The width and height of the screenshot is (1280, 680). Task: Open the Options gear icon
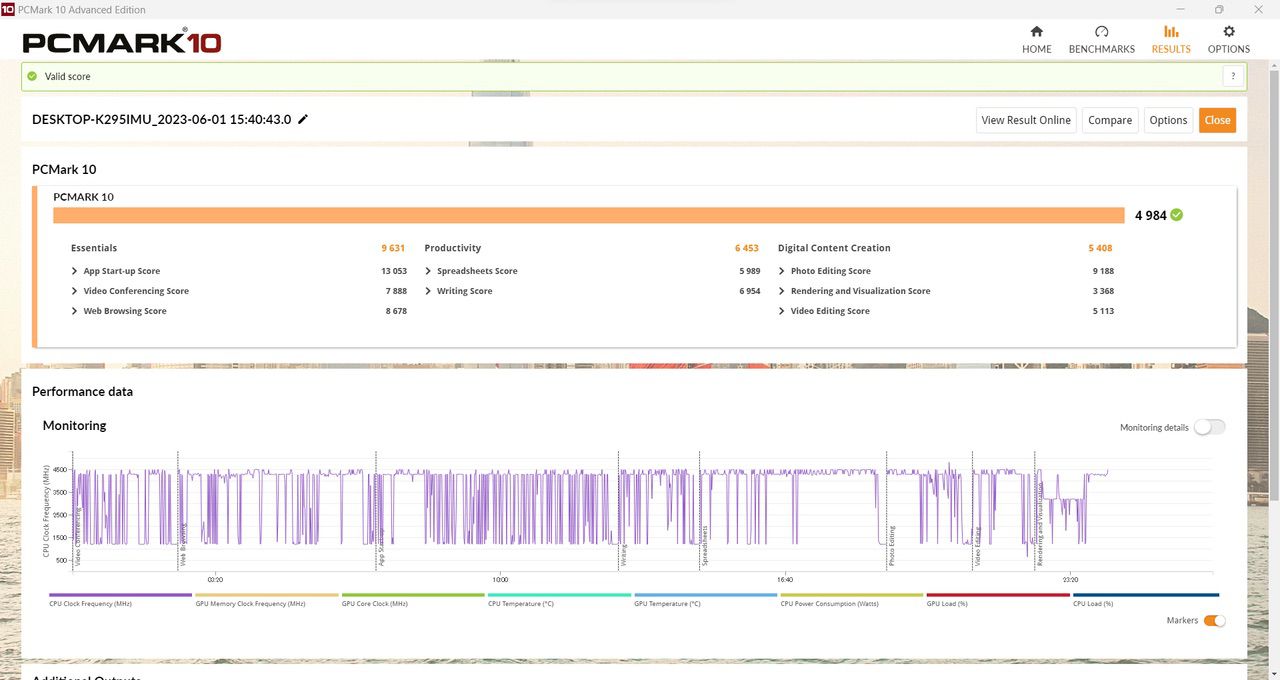pos(1228,32)
